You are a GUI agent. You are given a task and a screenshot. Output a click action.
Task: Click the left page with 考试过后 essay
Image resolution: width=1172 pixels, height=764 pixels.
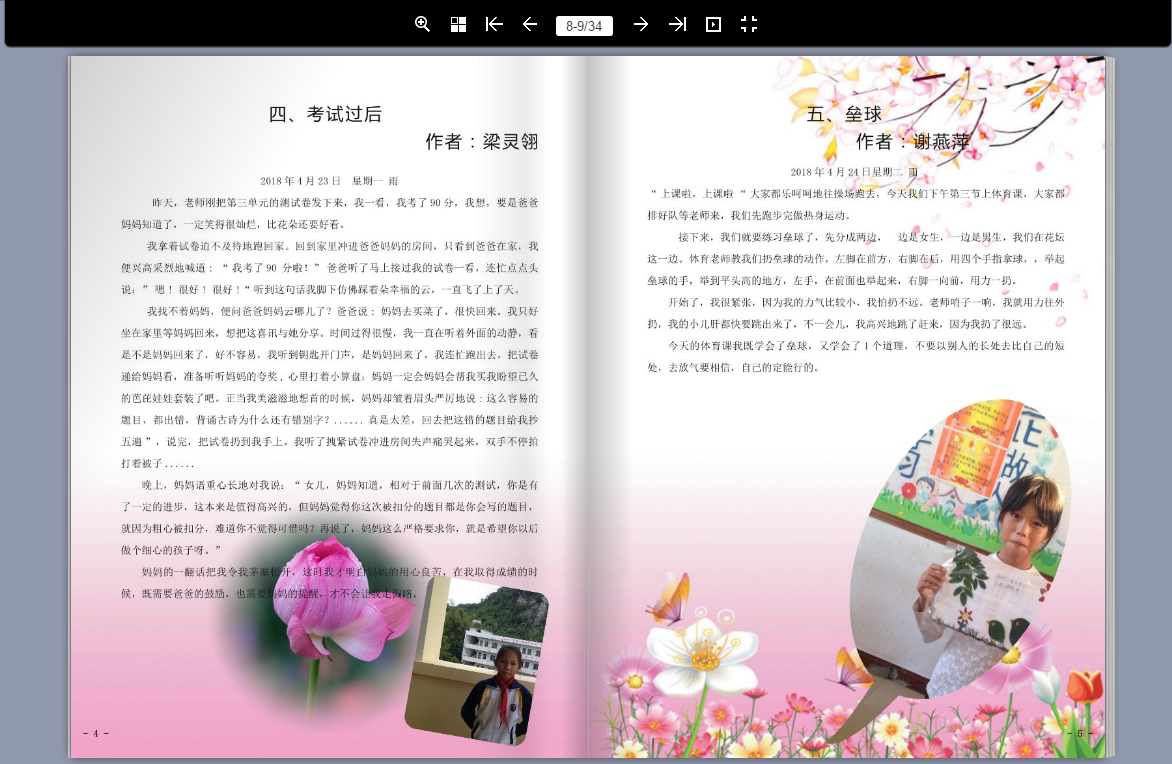(329, 407)
